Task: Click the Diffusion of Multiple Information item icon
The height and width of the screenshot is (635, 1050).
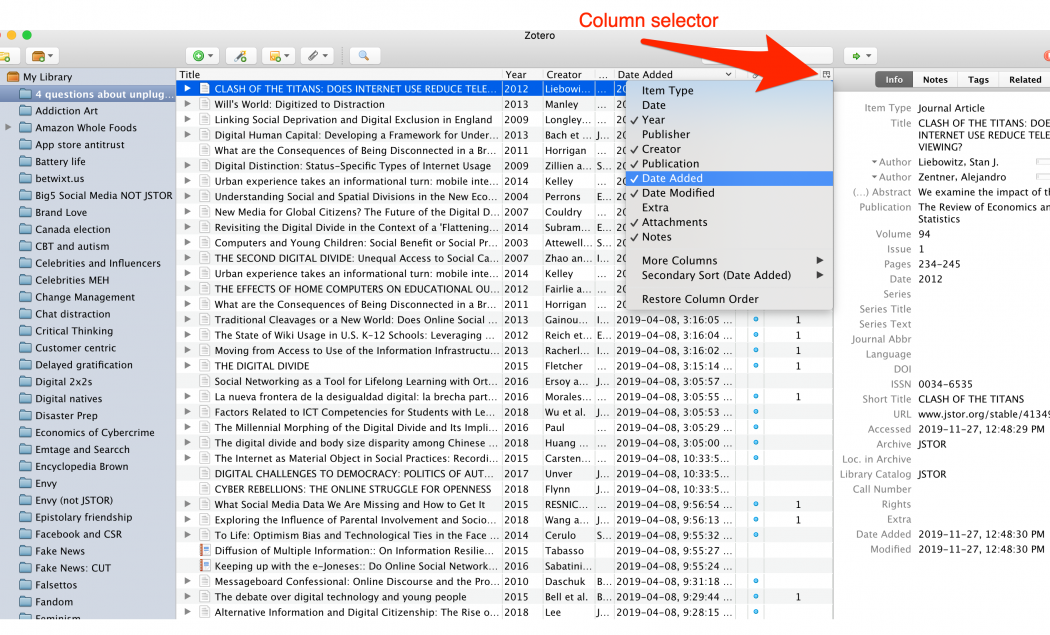Action: [x=205, y=551]
